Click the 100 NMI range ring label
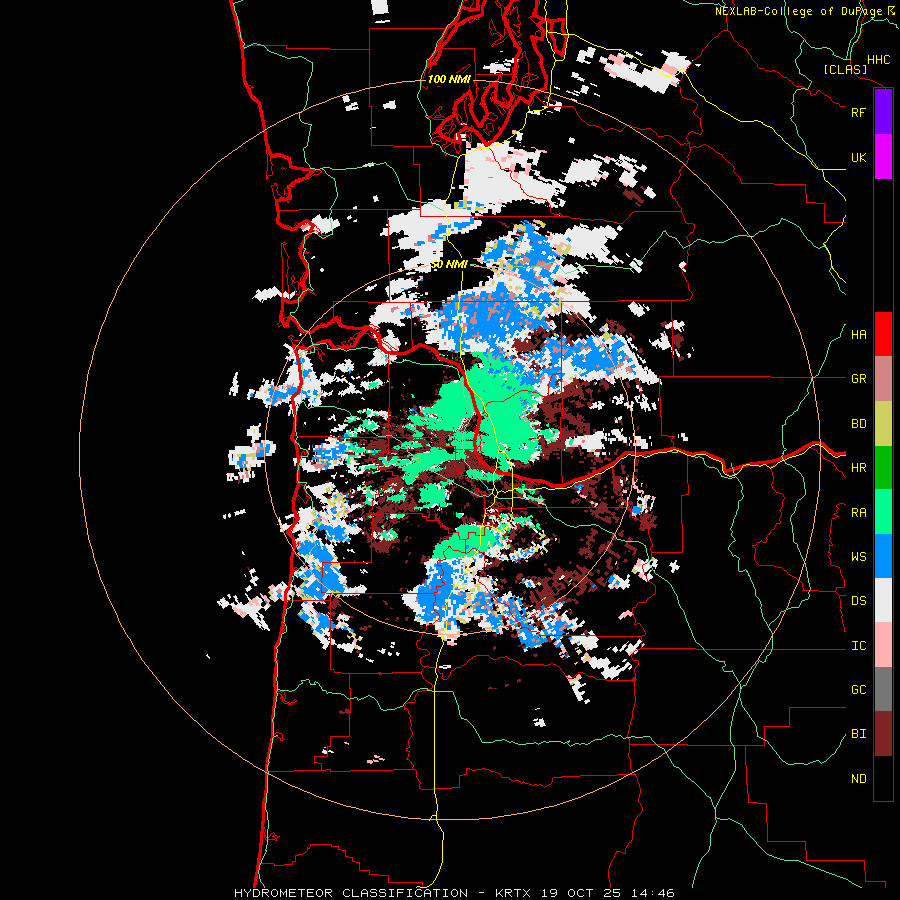Image resolution: width=900 pixels, height=900 pixels. click(449, 79)
